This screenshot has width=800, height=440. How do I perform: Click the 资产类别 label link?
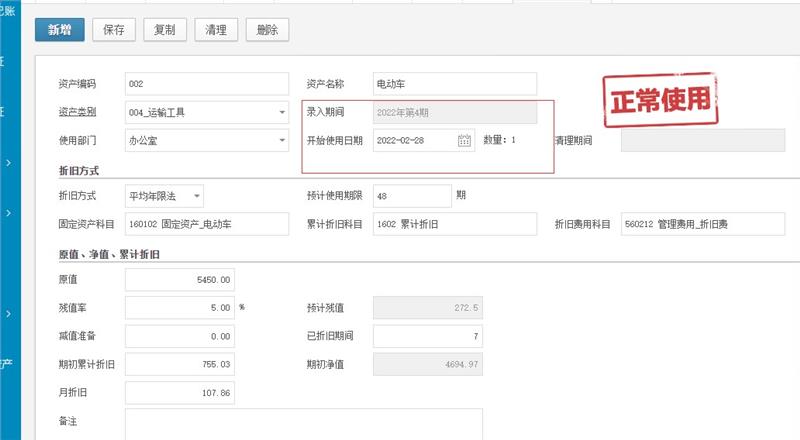click(x=80, y=111)
